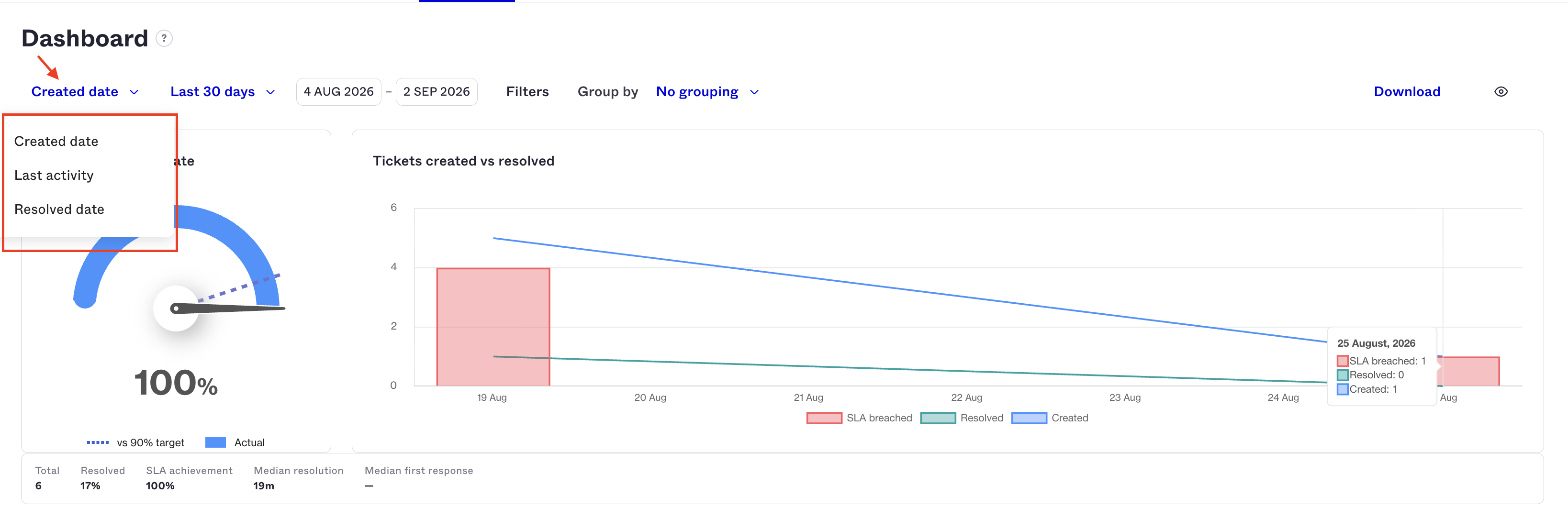
Task: Pick Resolved date from the menu
Action: pyautogui.click(x=59, y=209)
